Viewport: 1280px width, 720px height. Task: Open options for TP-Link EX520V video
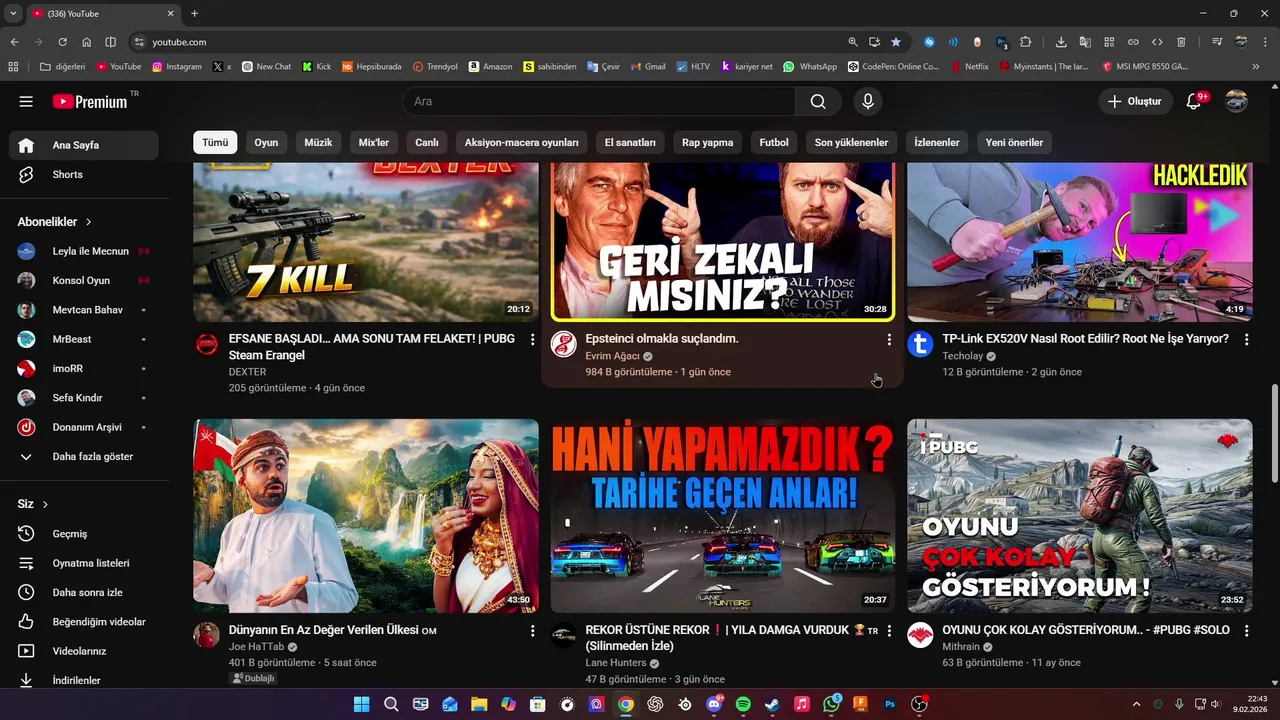point(1246,340)
